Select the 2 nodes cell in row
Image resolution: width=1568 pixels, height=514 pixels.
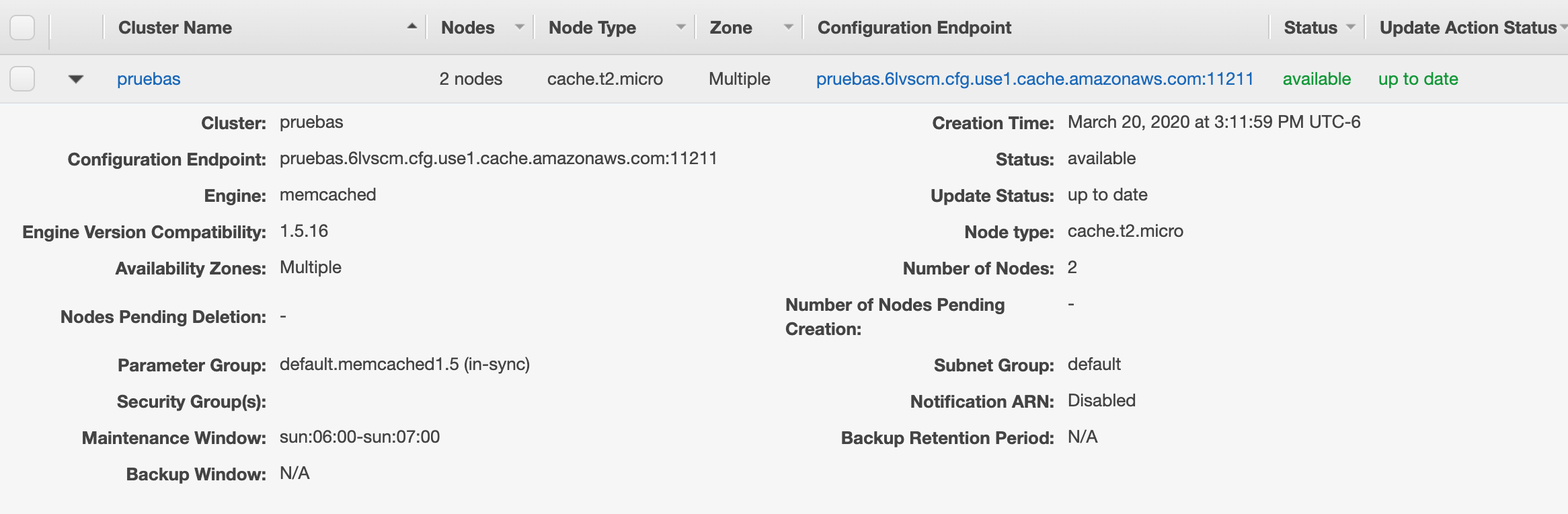471,79
